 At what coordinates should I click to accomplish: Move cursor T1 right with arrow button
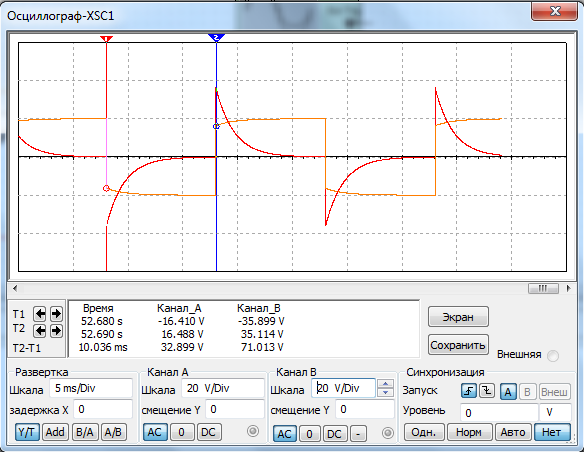(56, 314)
